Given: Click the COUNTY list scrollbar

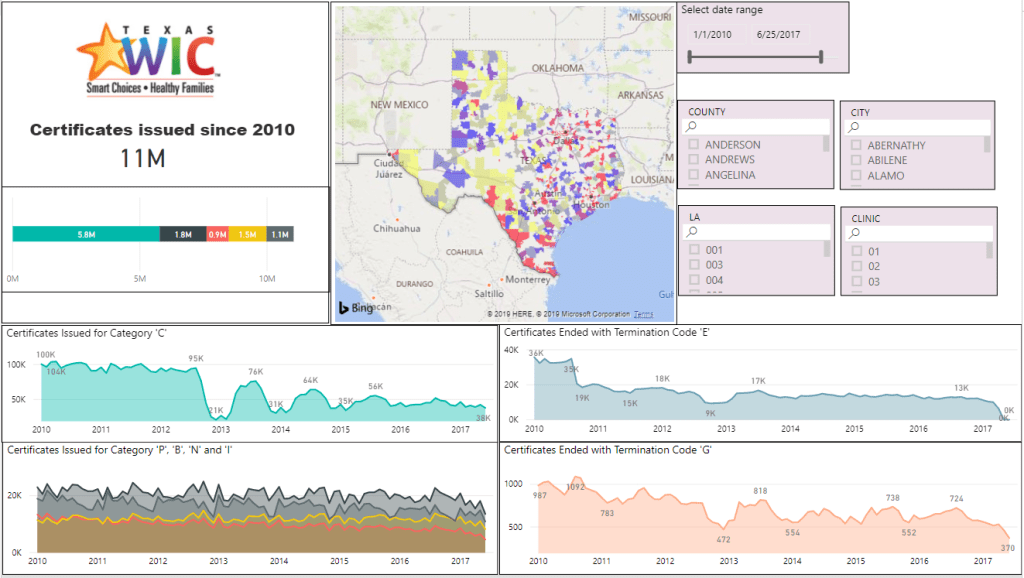Looking at the screenshot, I should [x=826, y=144].
